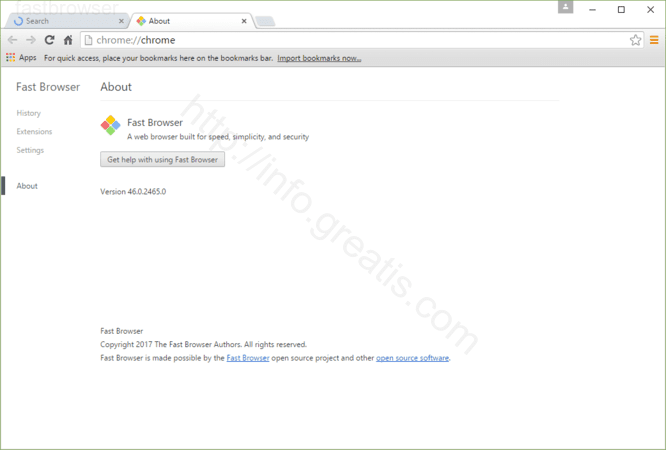Open the browser hamburger menu

pos(654,40)
